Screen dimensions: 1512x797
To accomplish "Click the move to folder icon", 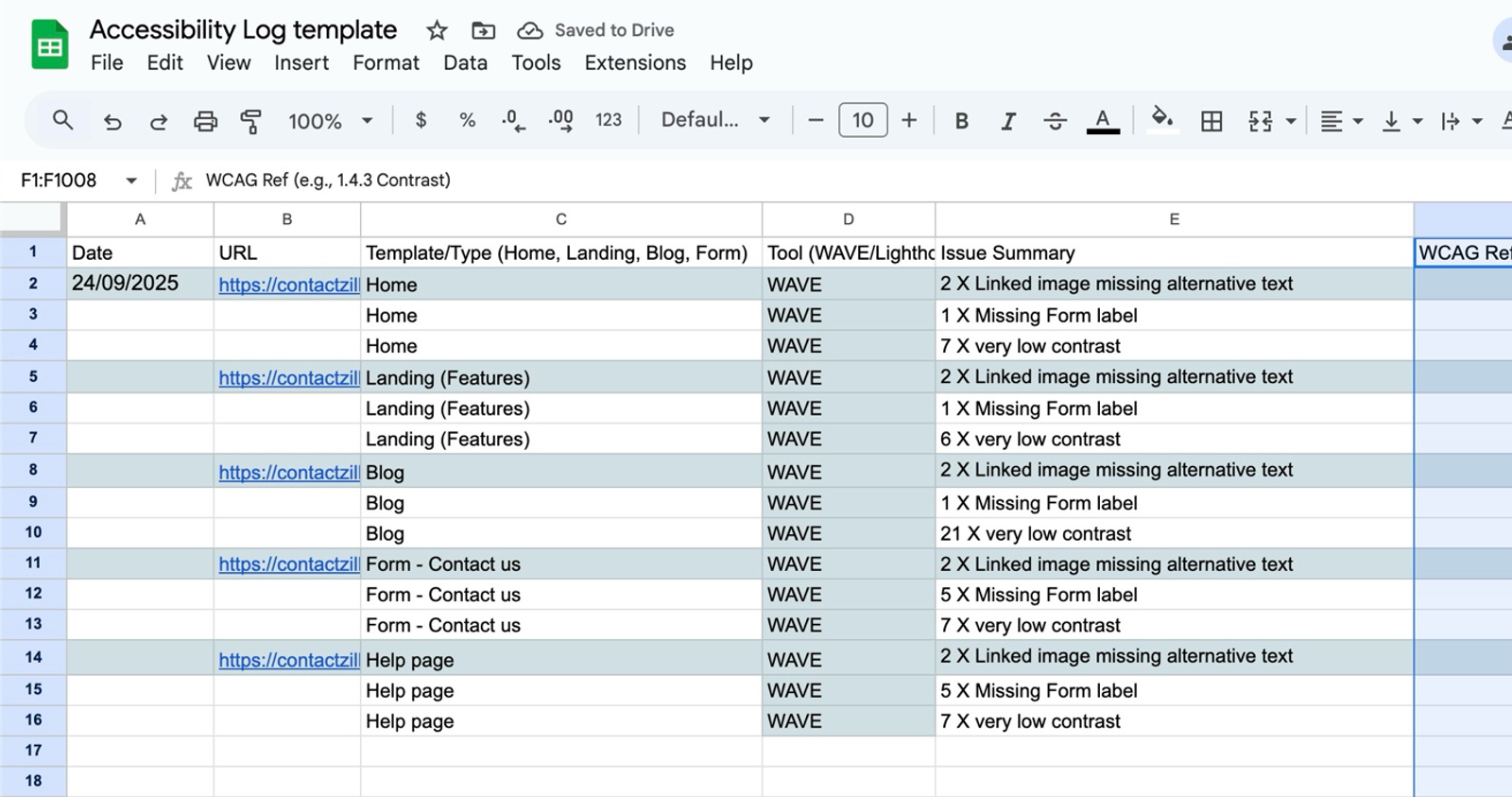I will click(483, 30).
